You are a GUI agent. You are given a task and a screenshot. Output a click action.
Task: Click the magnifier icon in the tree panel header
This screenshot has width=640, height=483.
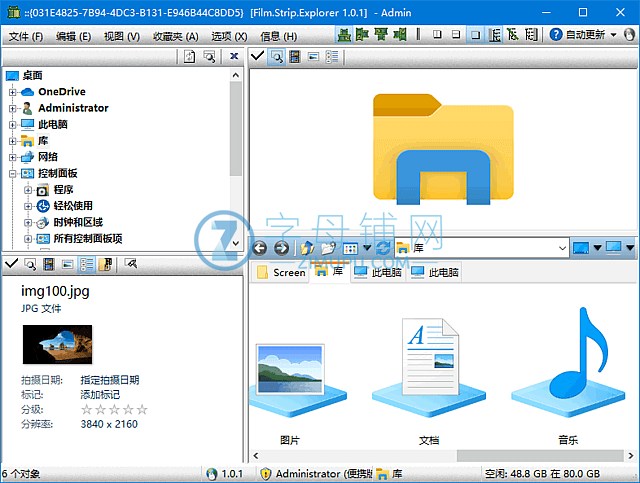pyautogui.click(x=209, y=56)
